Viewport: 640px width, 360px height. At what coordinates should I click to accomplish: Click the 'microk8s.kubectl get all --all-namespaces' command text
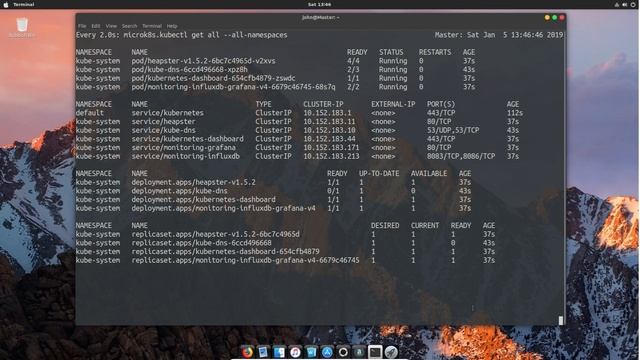click(205, 35)
